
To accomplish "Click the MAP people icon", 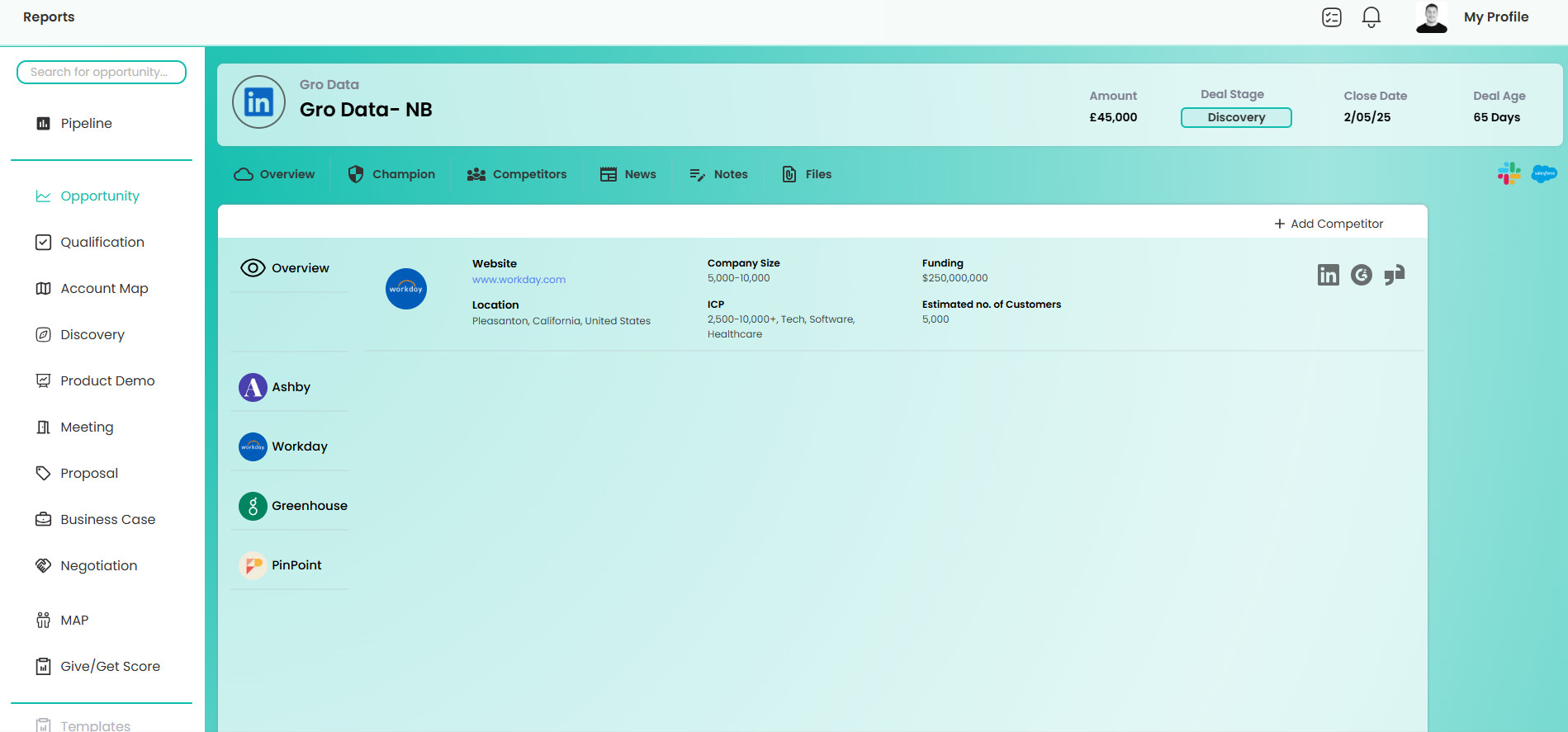I will (x=44, y=620).
